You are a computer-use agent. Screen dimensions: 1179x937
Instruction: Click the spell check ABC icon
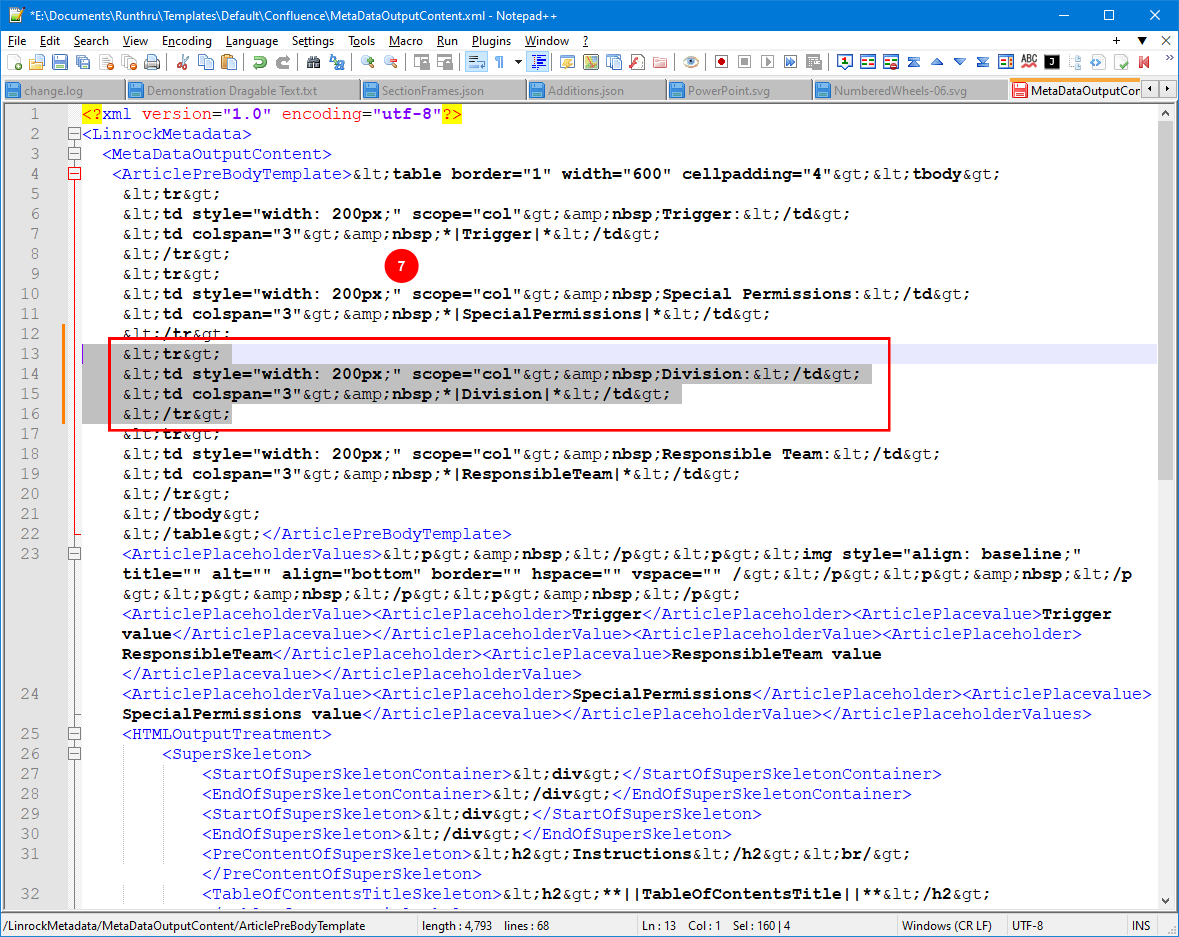(x=1029, y=62)
